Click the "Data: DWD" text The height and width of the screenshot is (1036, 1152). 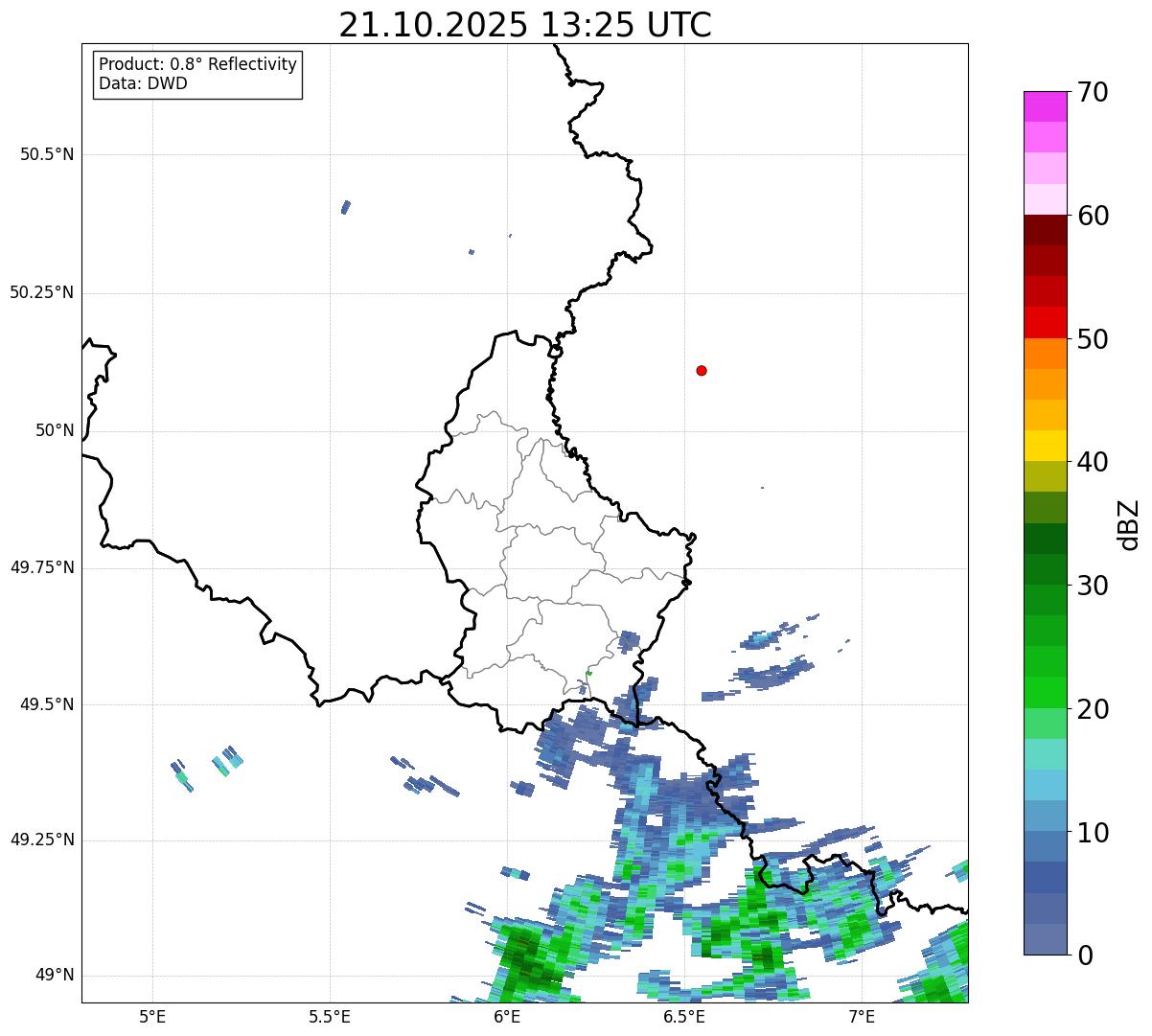click(144, 83)
